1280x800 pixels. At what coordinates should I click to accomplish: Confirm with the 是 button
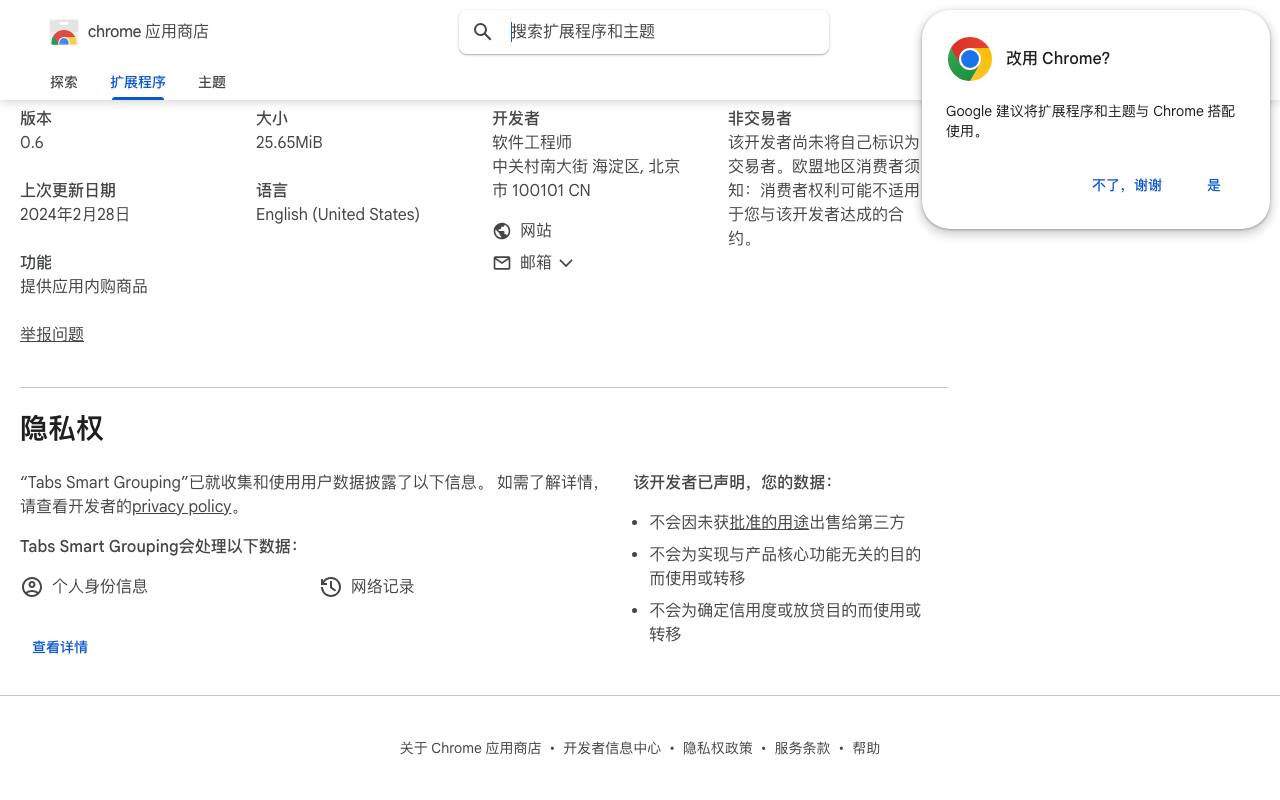(x=1214, y=185)
